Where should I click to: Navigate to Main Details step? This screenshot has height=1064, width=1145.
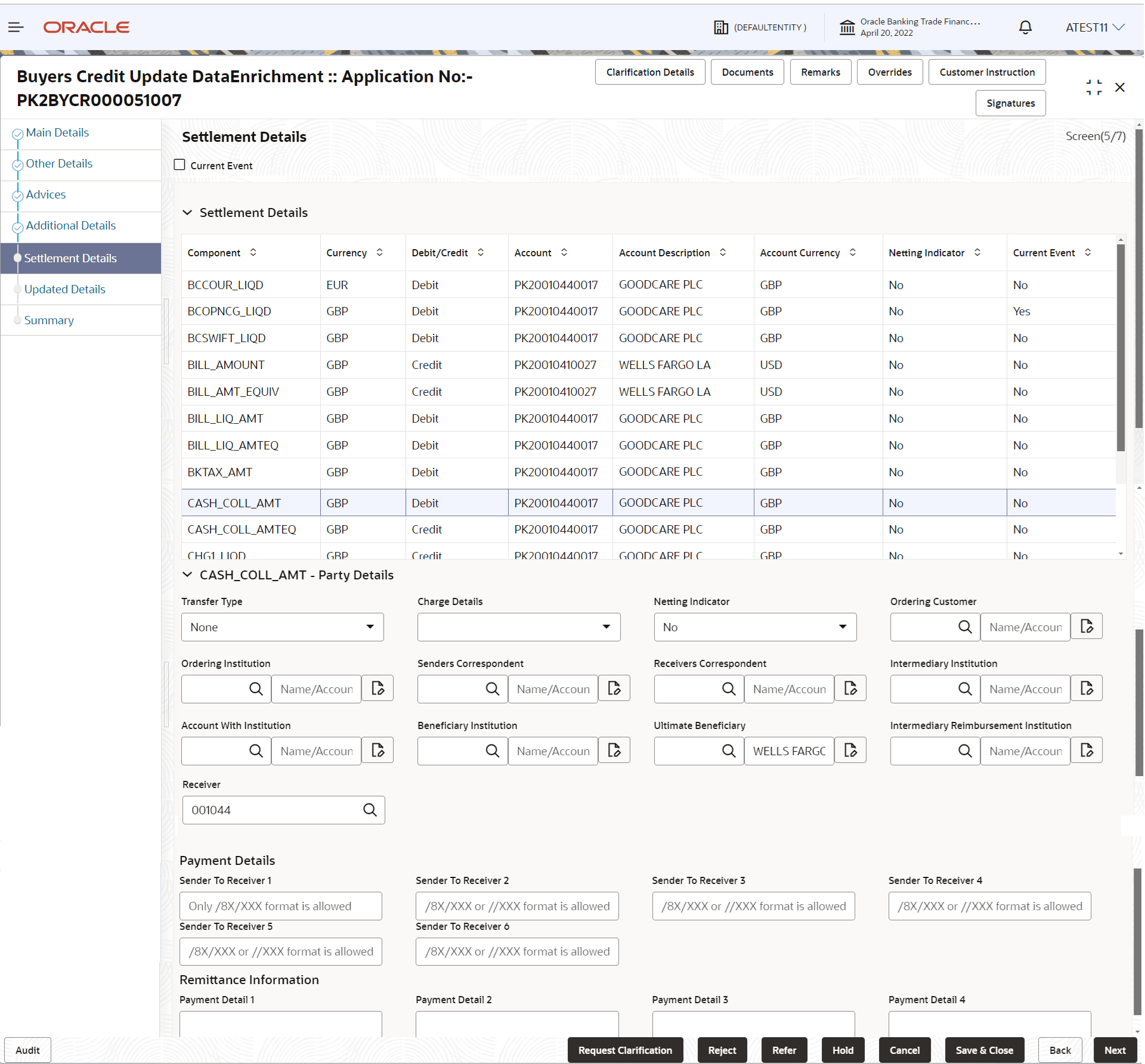pyautogui.click(x=57, y=132)
